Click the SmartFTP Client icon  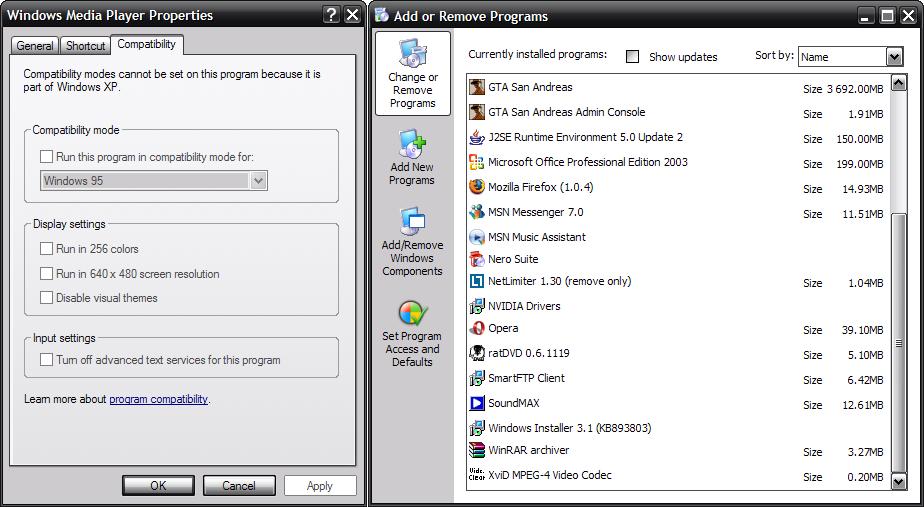477,378
